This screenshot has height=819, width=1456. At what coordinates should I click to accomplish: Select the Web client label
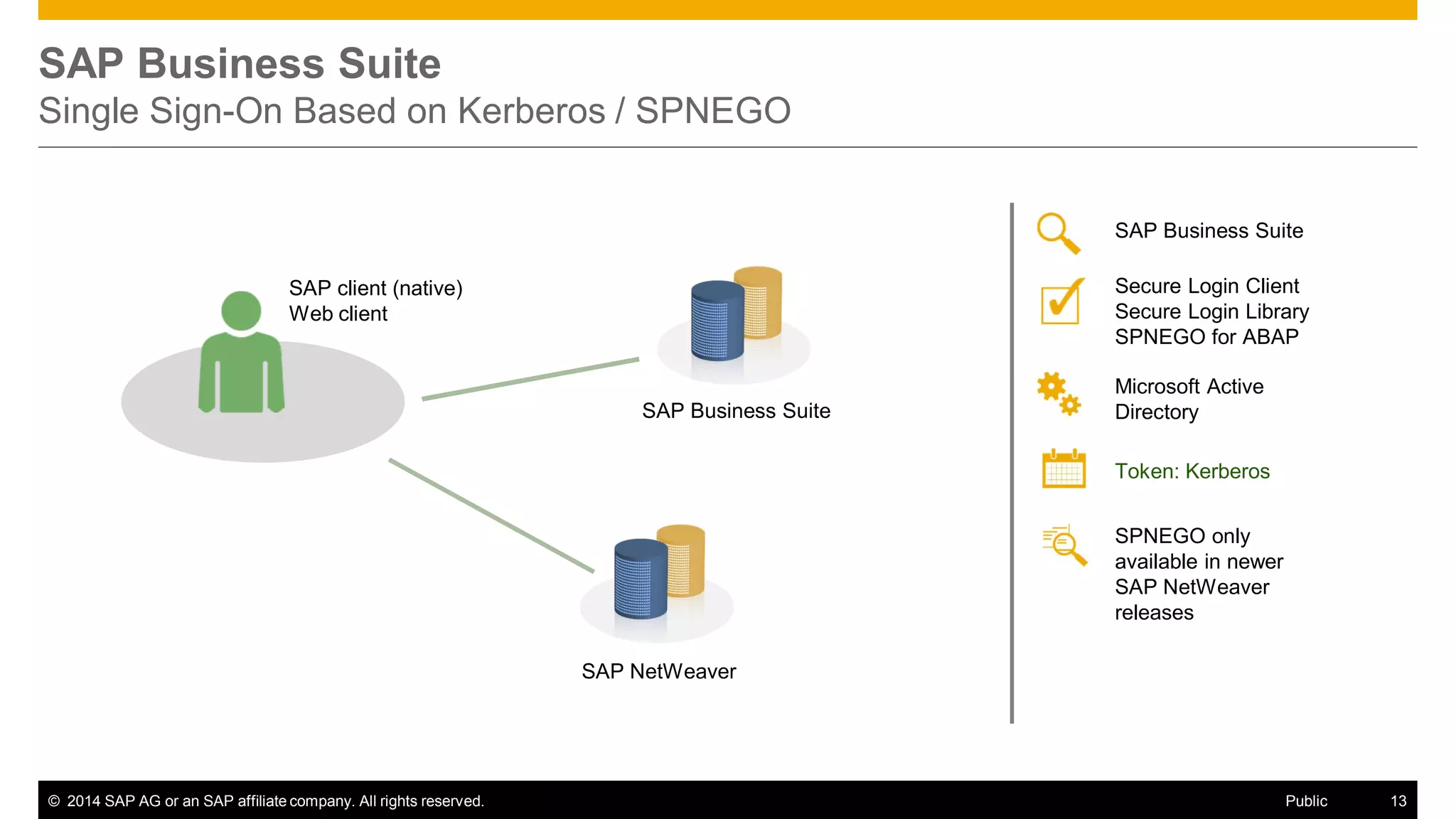tap(338, 314)
